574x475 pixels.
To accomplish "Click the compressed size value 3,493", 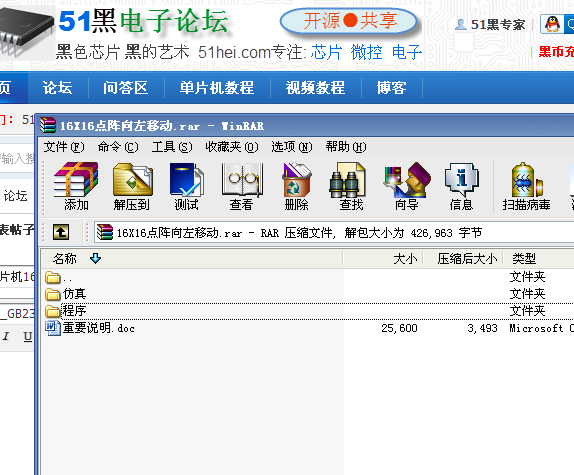I will point(482,328).
